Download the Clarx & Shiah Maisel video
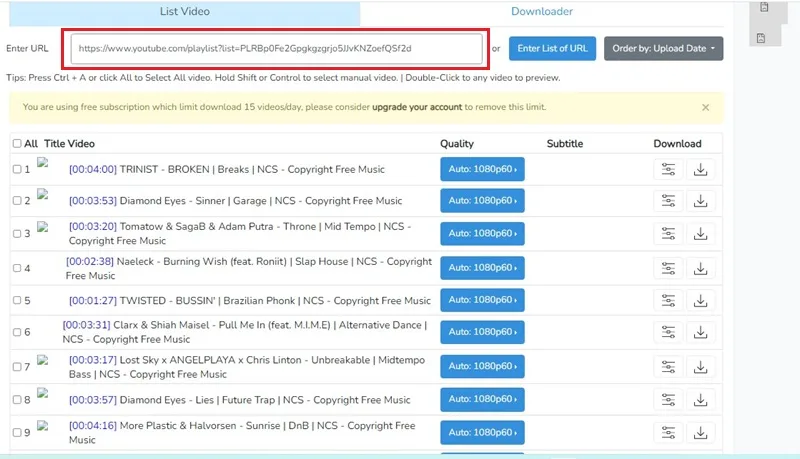The image size is (800, 459). coord(701,333)
